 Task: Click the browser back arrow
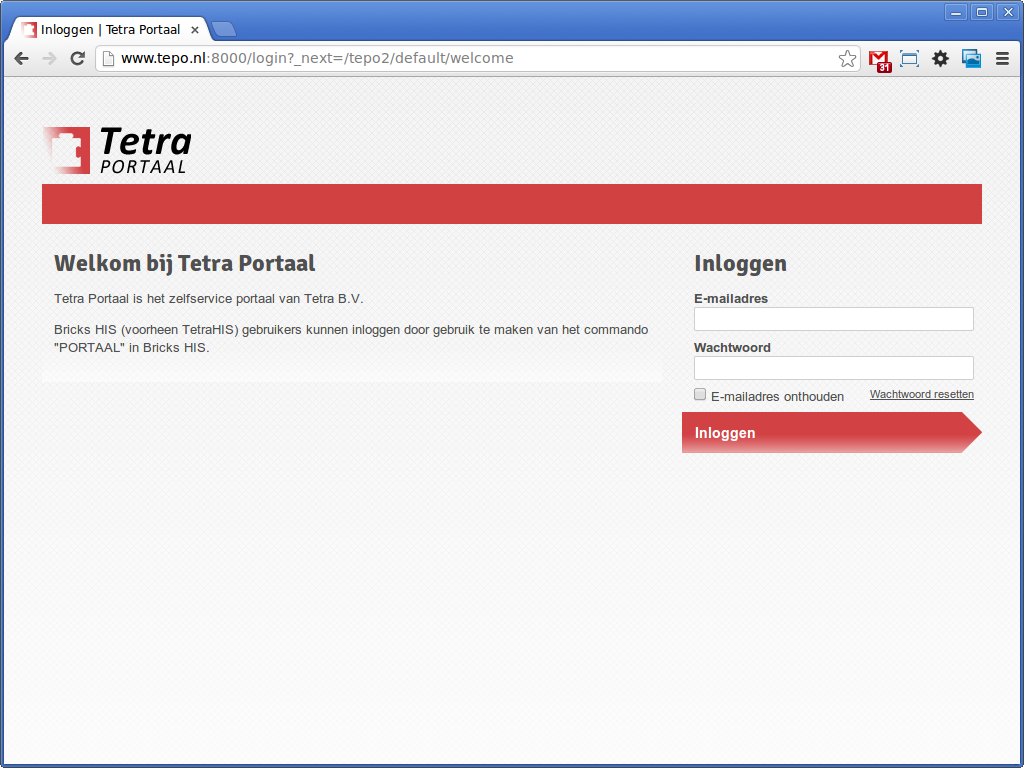point(21,59)
